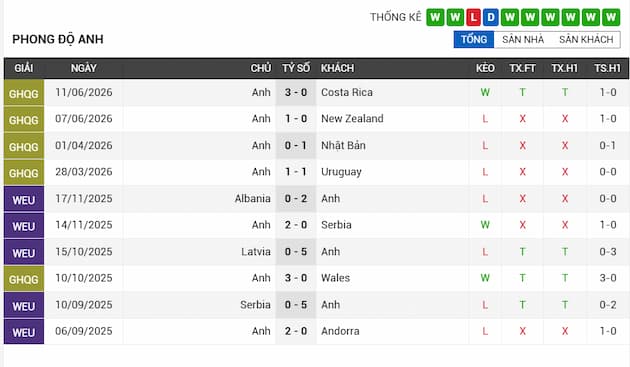Select the TỔNG tab
This screenshot has height=367, width=630.
coord(474,39)
